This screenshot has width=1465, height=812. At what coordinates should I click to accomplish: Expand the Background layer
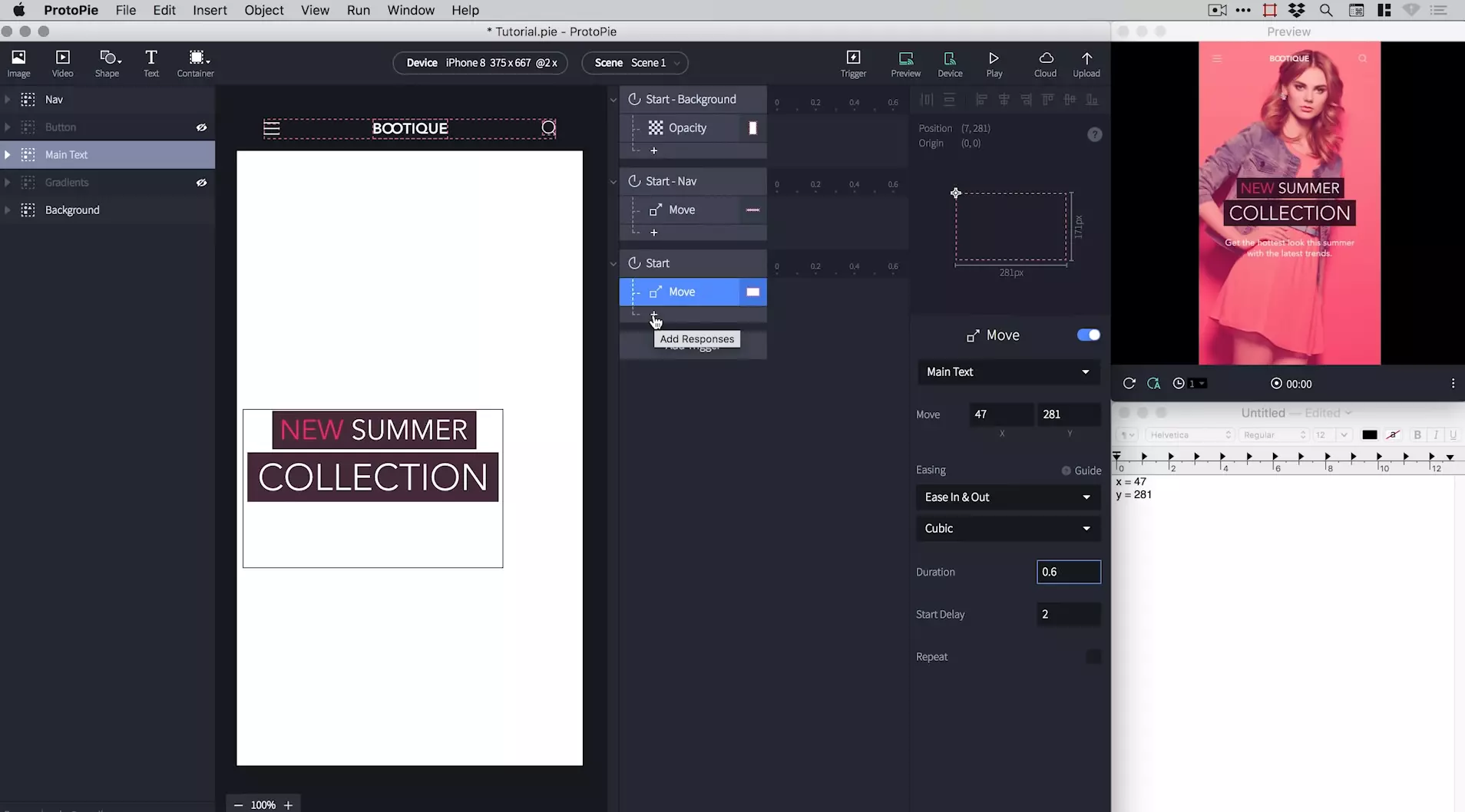point(8,210)
